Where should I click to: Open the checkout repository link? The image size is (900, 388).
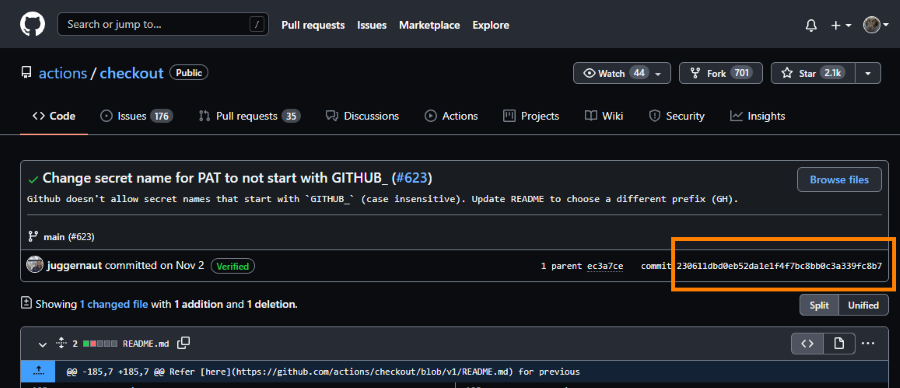click(131, 73)
